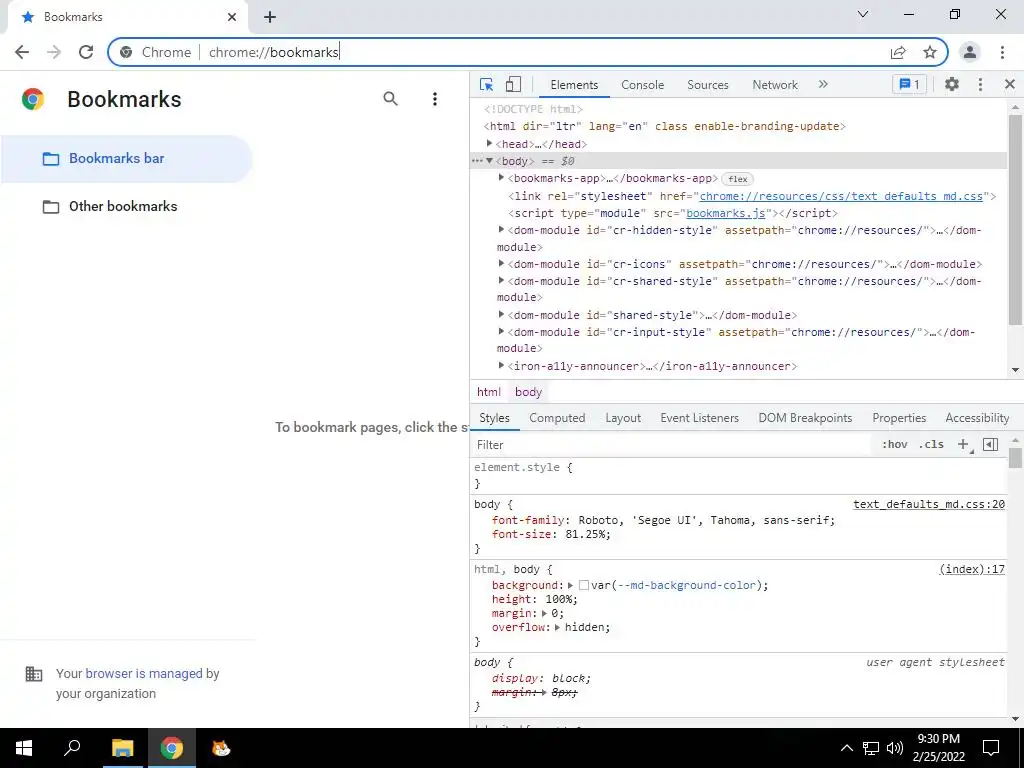Open the DOM Breakpoints pane tab
The width and height of the screenshot is (1024, 768).
point(805,418)
